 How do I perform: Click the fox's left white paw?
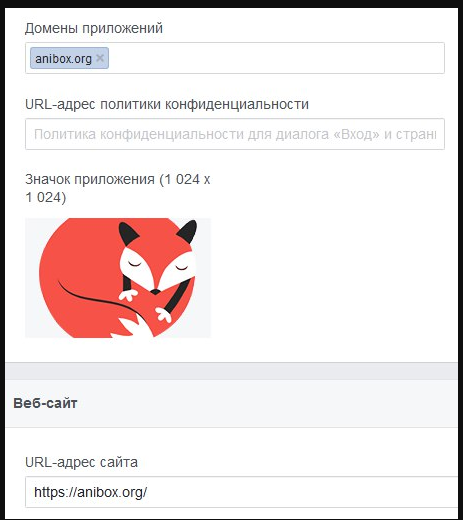128,295
